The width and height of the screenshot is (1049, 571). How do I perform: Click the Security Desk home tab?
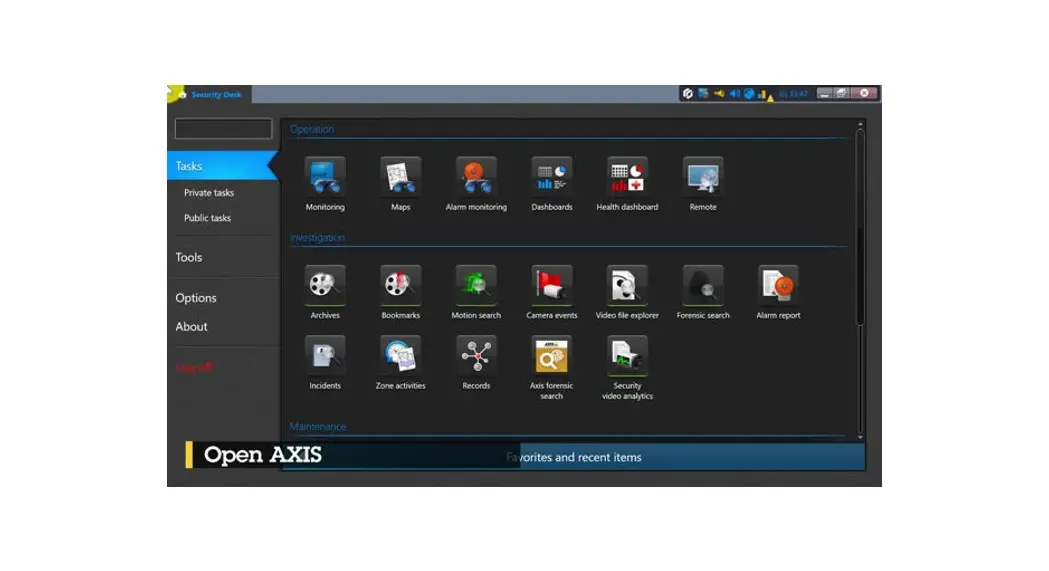[210, 94]
